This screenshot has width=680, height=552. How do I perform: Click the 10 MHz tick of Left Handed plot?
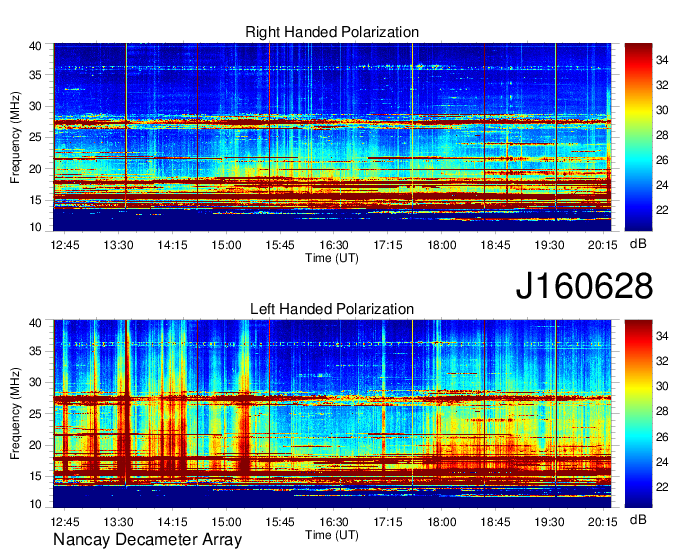[x=36, y=504]
